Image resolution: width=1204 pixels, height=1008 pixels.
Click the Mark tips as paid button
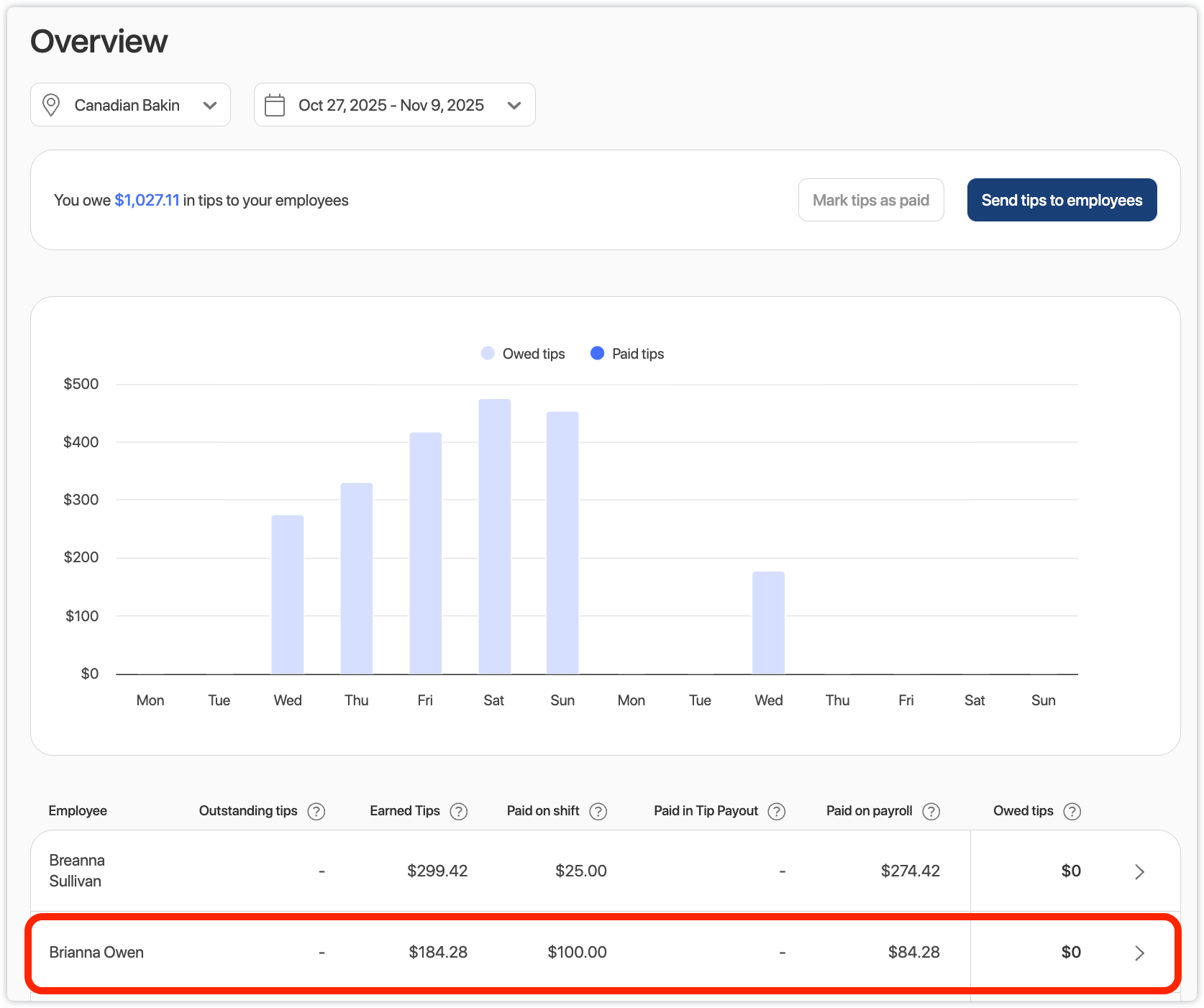[x=870, y=200]
